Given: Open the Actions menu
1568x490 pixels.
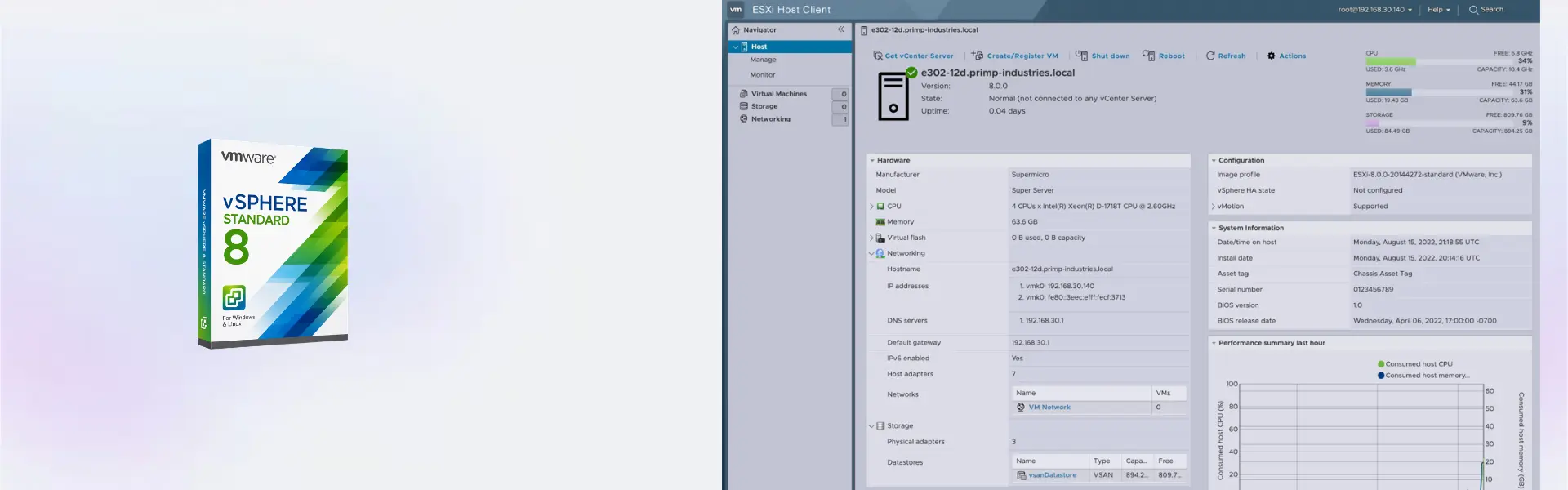Looking at the screenshot, I should [1286, 56].
